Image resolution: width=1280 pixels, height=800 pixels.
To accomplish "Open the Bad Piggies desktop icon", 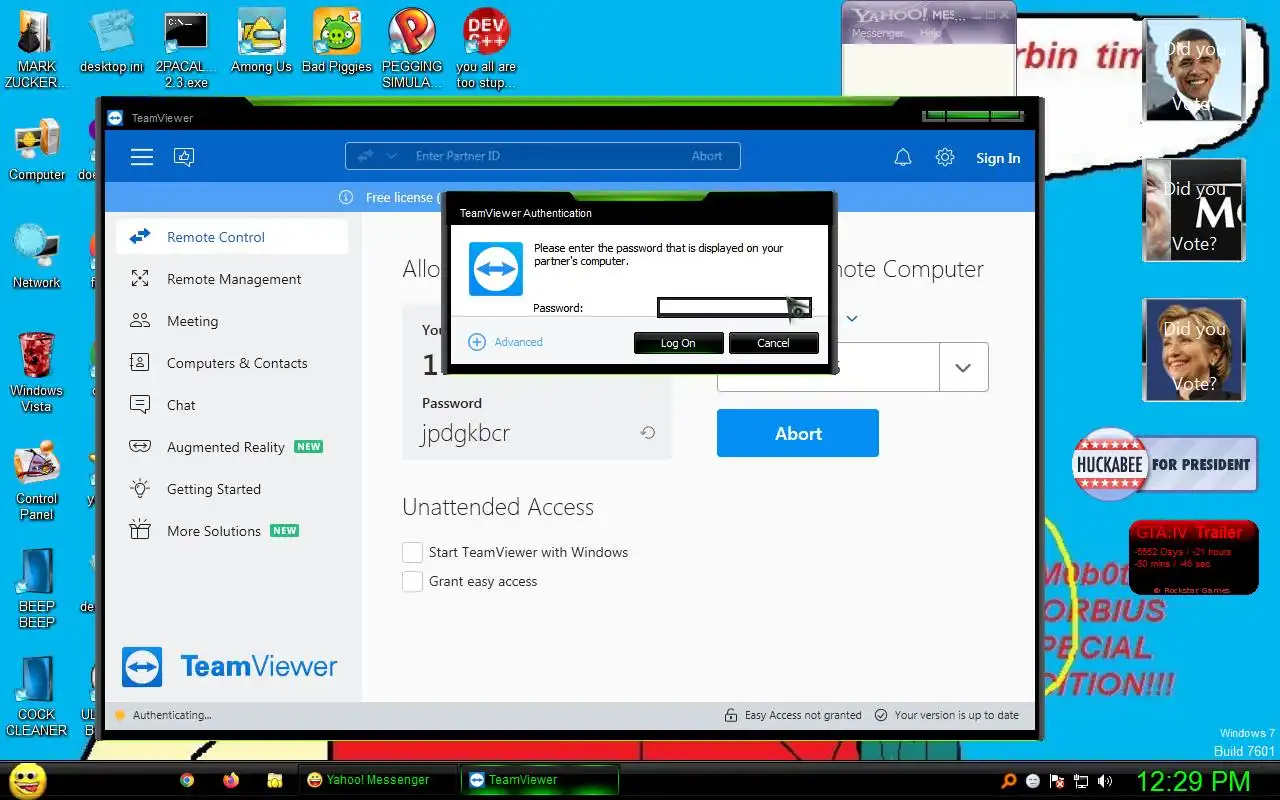I will [337, 42].
